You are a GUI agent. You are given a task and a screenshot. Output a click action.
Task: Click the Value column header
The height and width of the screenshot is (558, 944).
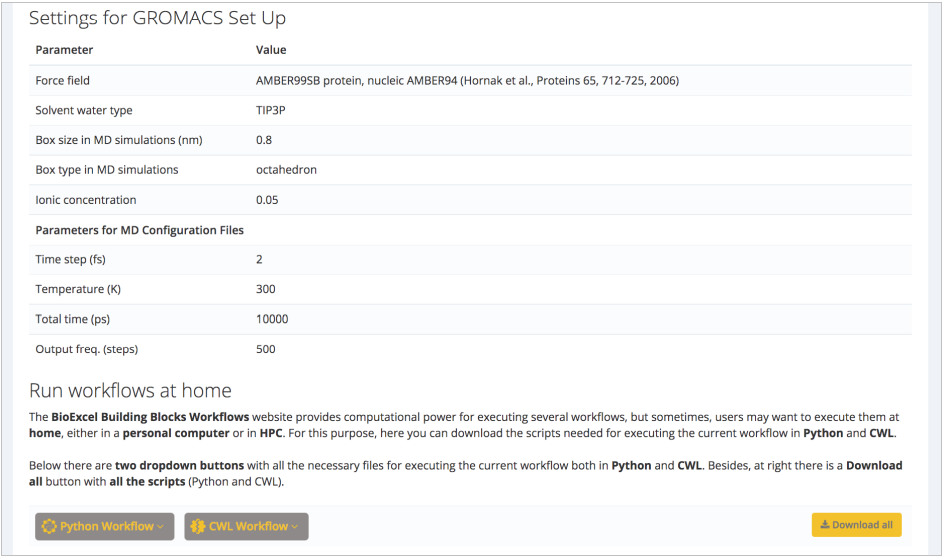click(271, 50)
